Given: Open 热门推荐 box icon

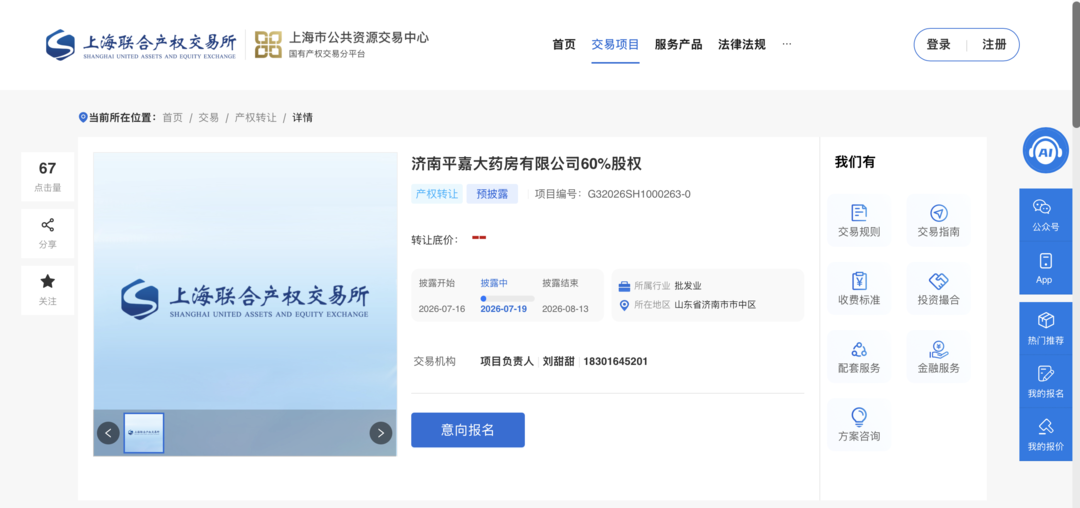Looking at the screenshot, I should click(1046, 320).
